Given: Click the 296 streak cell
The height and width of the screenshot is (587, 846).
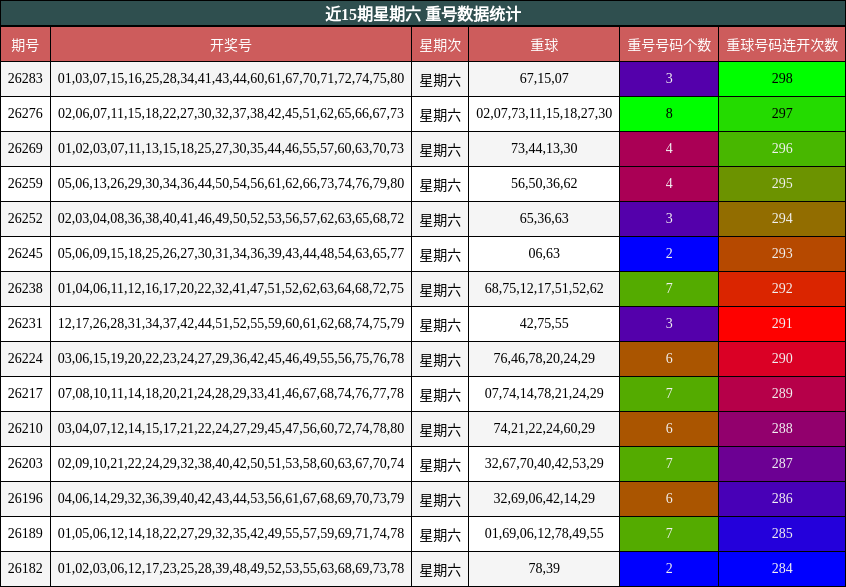Looking at the screenshot, I should coord(782,149).
